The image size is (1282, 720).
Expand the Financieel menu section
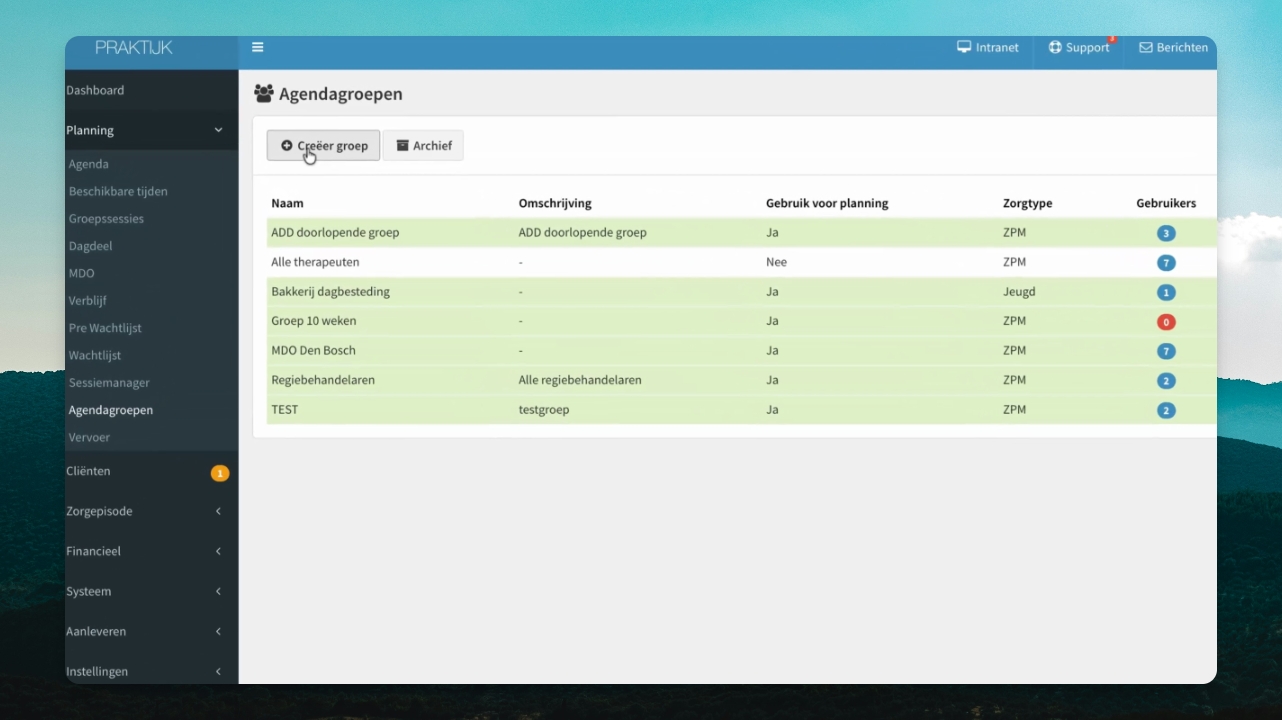coord(151,551)
